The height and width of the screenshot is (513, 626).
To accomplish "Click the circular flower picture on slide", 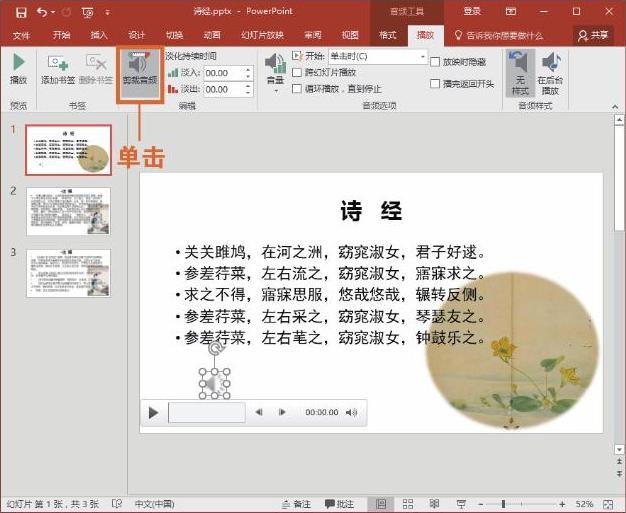I will (513, 350).
